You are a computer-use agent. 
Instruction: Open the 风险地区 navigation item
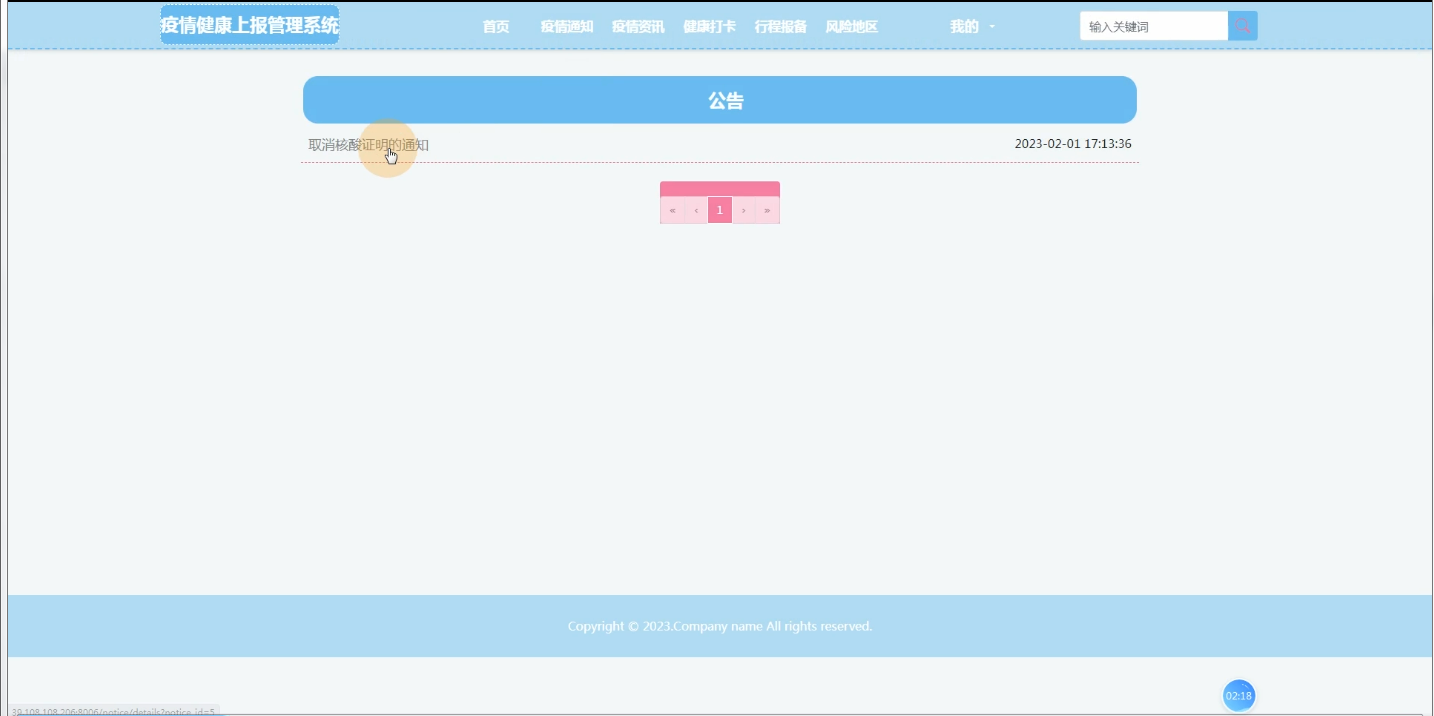(x=852, y=27)
